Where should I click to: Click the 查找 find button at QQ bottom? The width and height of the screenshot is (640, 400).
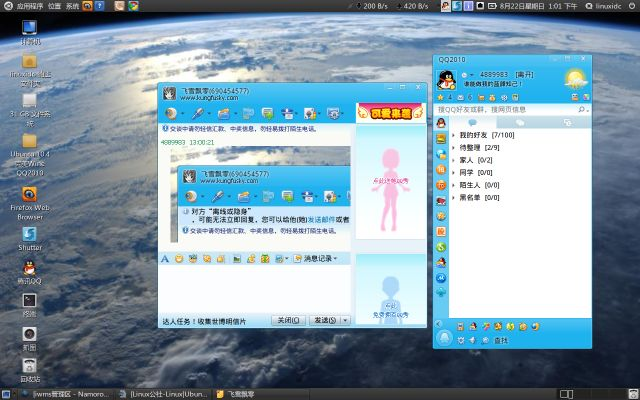tap(496, 340)
